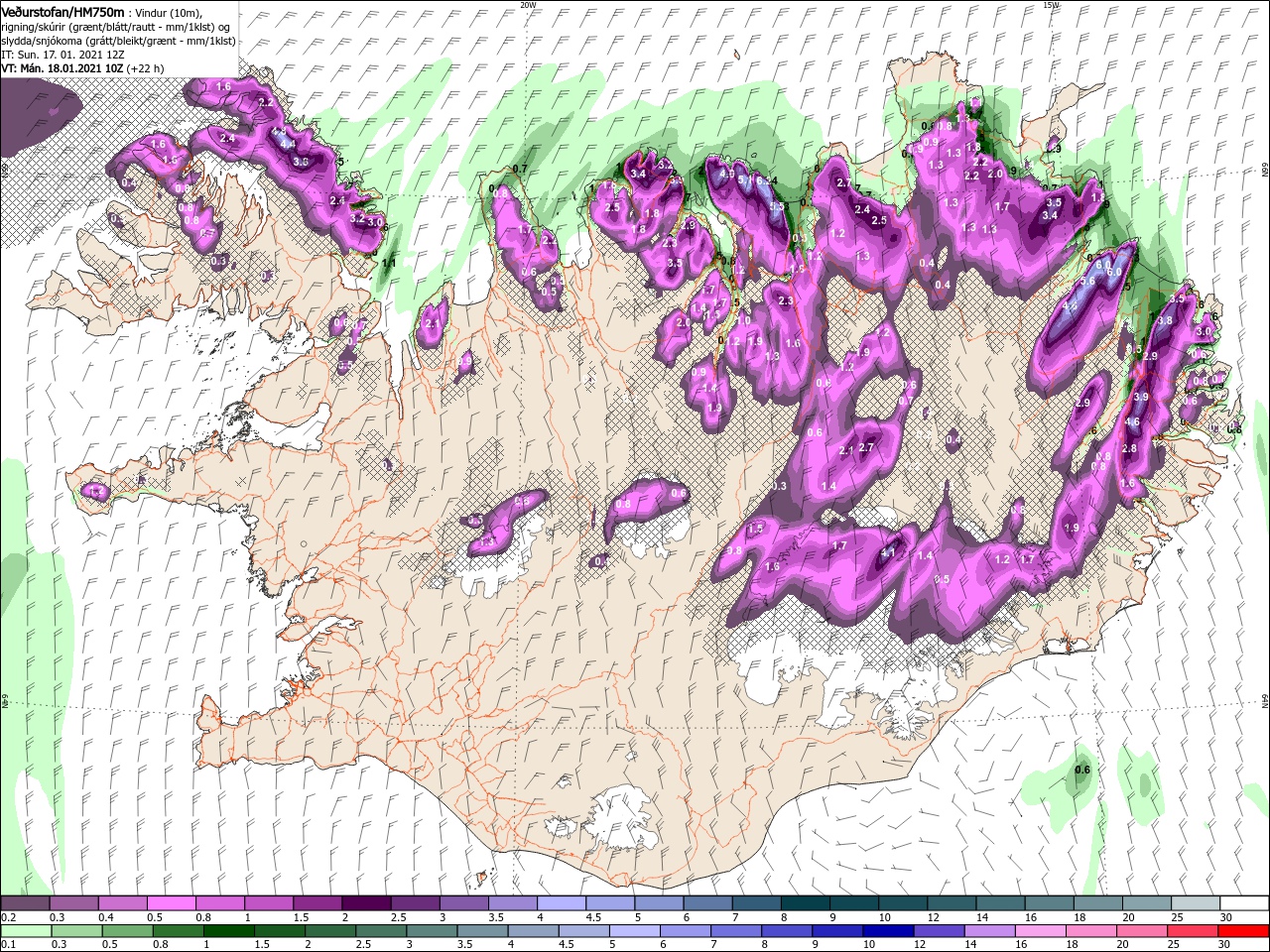Pick rain legend swatch between 16 and 18
Viewport: 1270px width, 952px height.
click(1040, 931)
